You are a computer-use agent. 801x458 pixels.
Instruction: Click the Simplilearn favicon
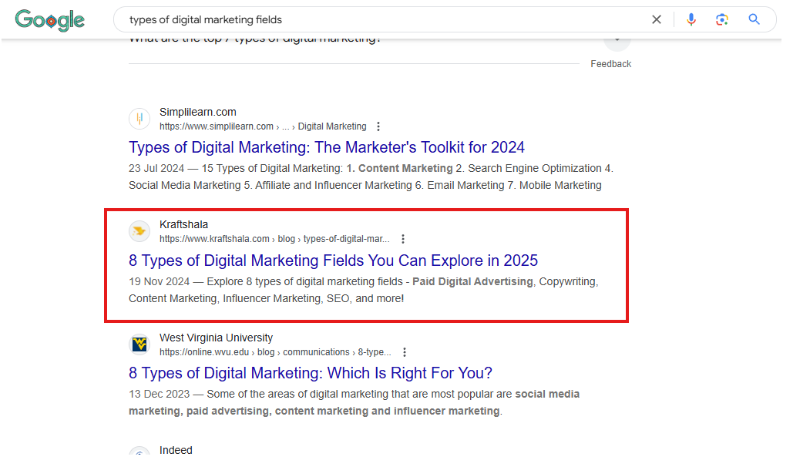(139, 118)
